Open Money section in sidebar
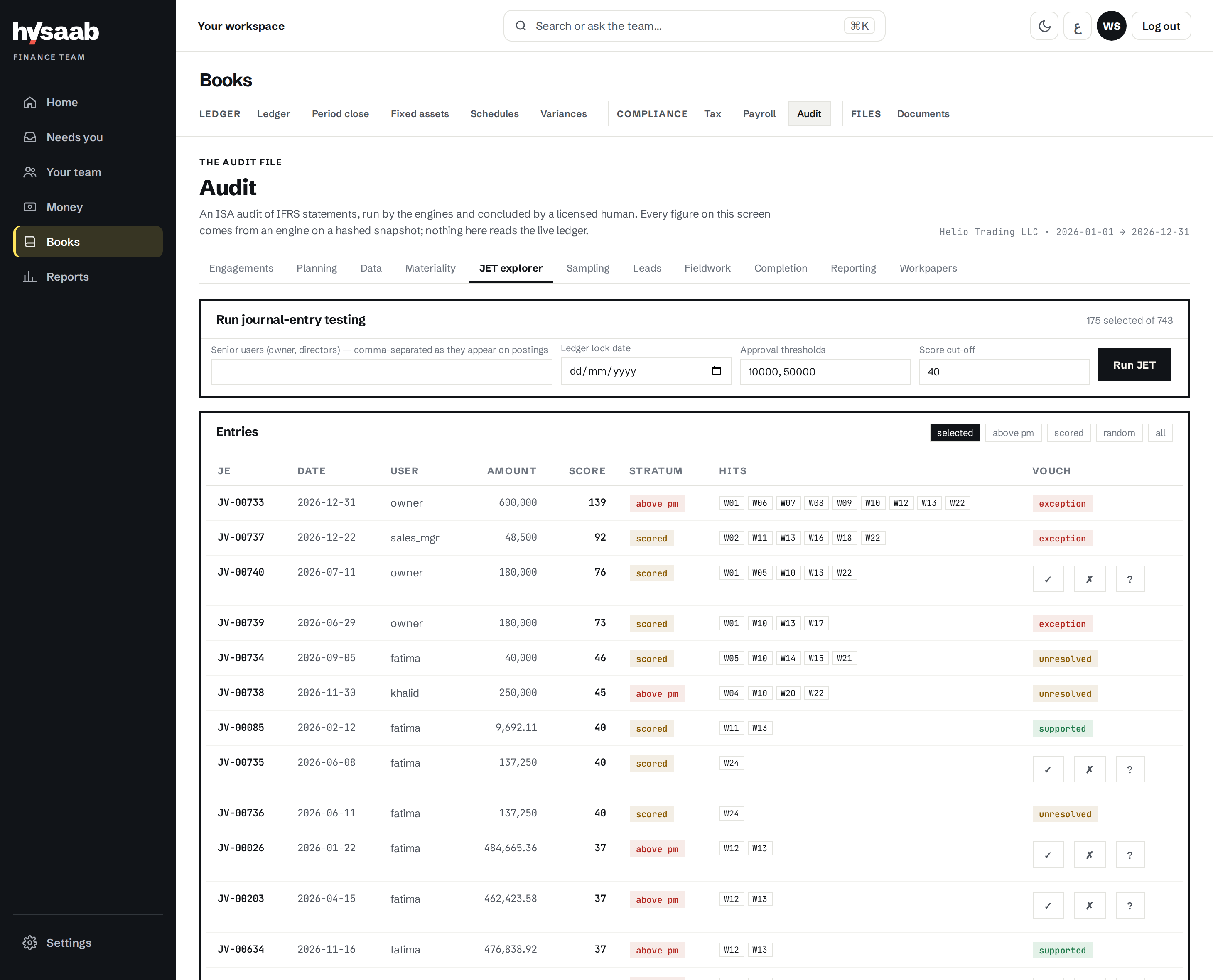 click(88, 207)
